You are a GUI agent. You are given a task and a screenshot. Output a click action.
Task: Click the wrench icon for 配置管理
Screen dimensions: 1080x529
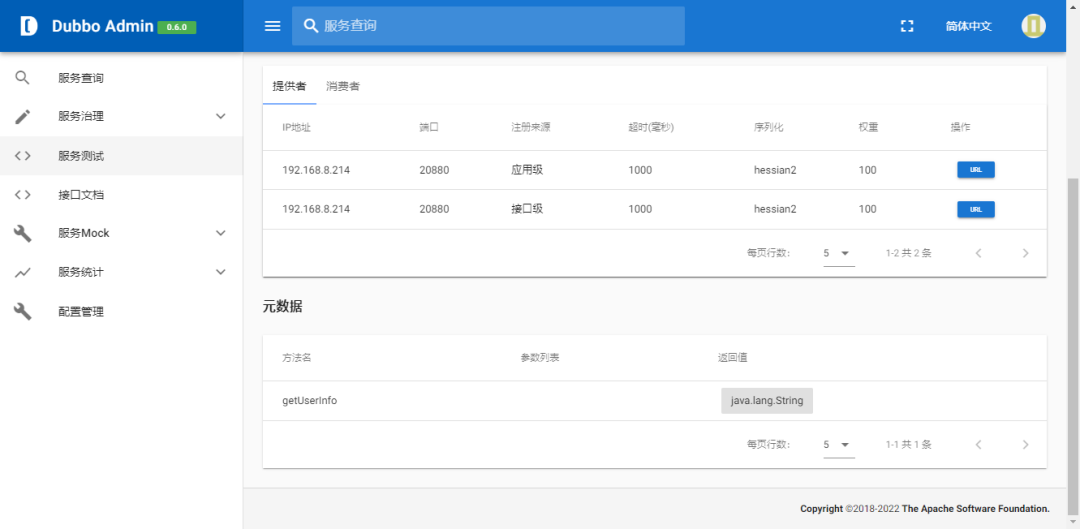pyautogui.click(x=23, y=311)
